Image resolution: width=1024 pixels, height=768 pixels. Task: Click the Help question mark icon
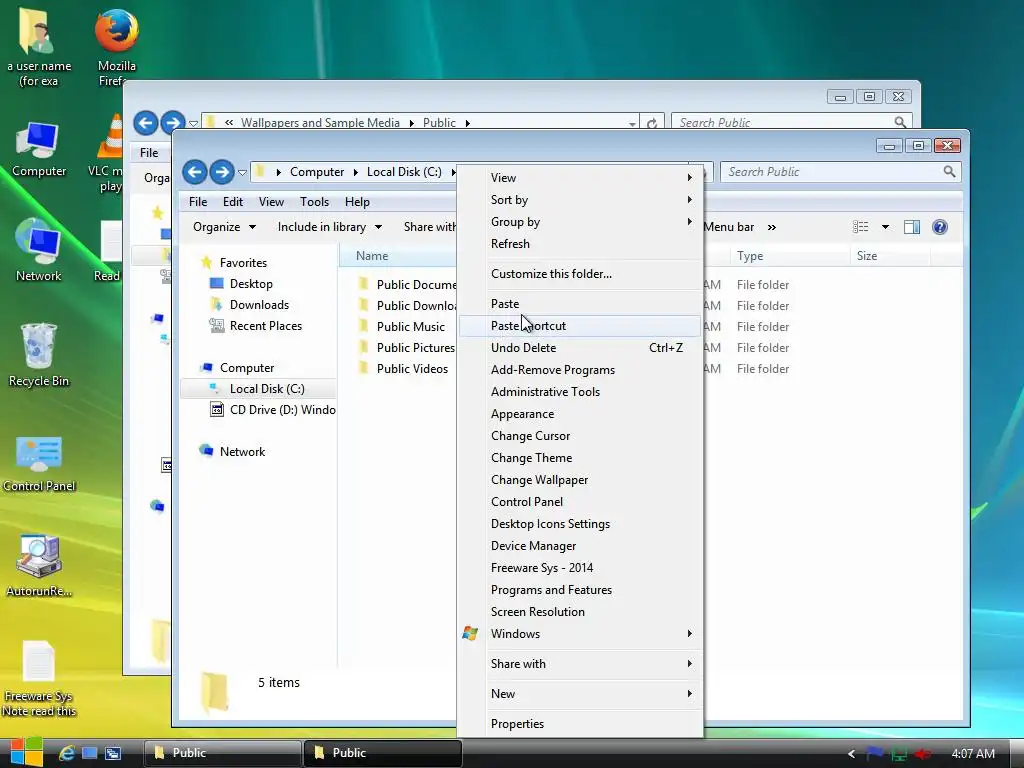940,227
